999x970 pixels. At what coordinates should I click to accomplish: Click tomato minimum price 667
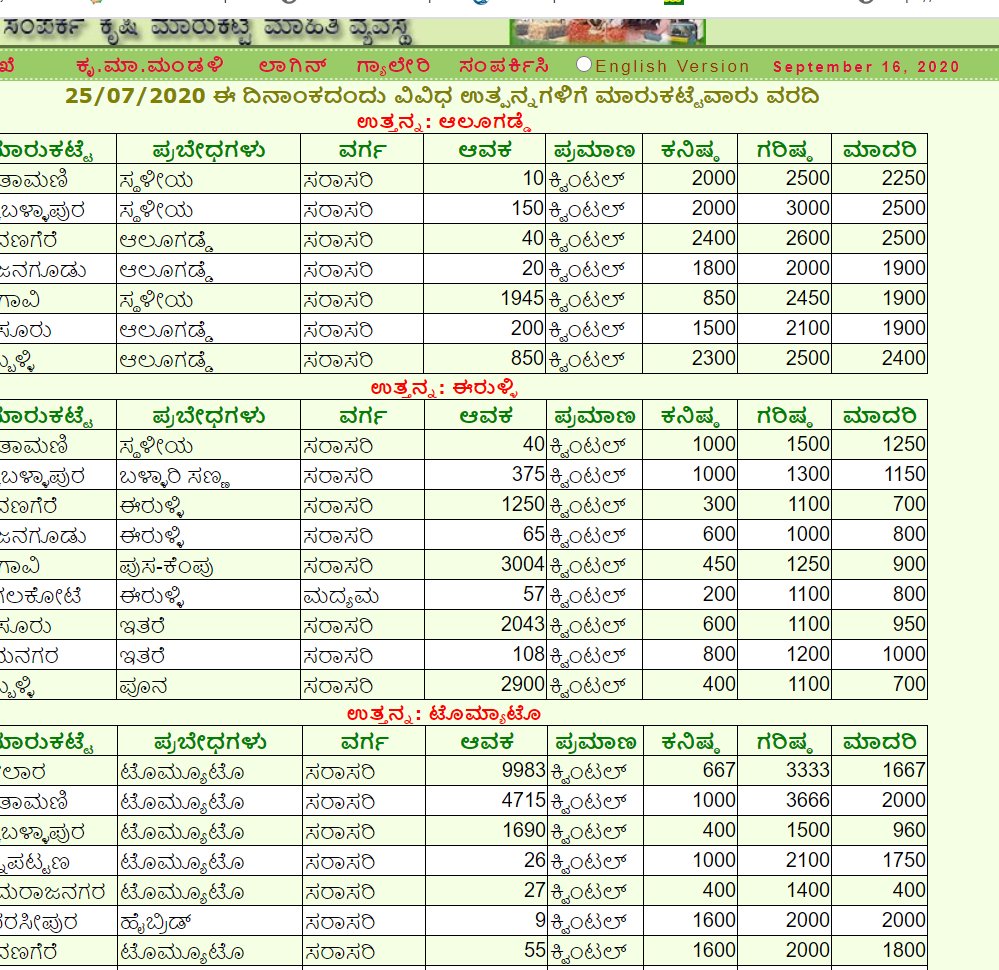pyautogui.click(x=719, y=770)
